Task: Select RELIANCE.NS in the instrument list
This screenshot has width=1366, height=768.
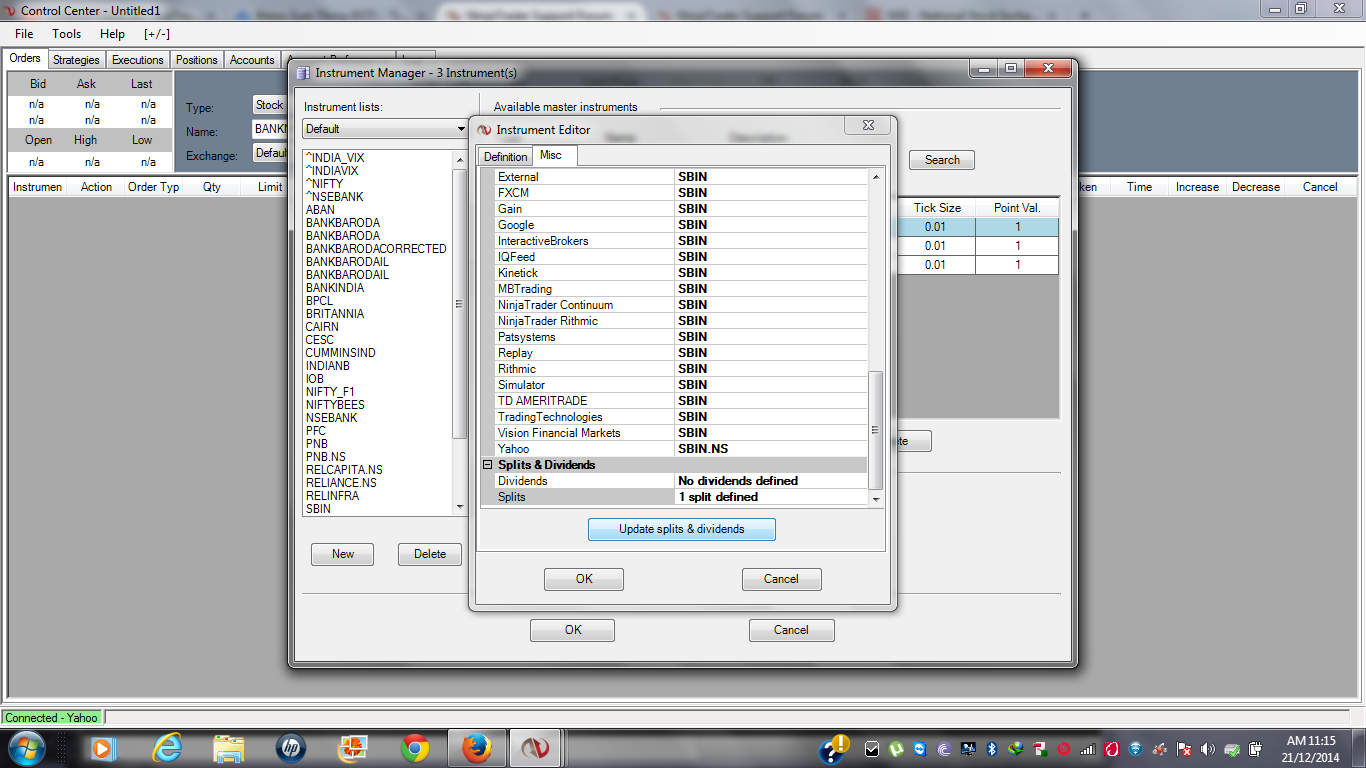Action: [x=341, y=483]
